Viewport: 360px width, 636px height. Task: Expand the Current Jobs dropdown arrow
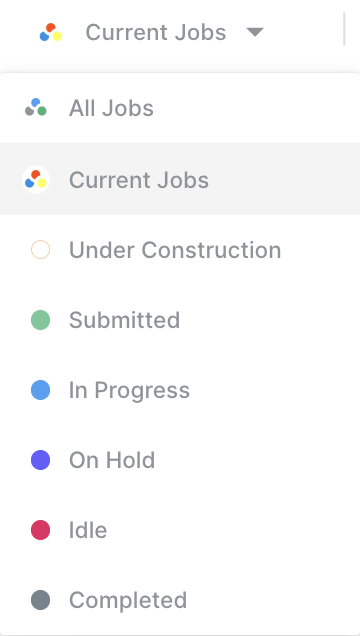click(255, 32)
